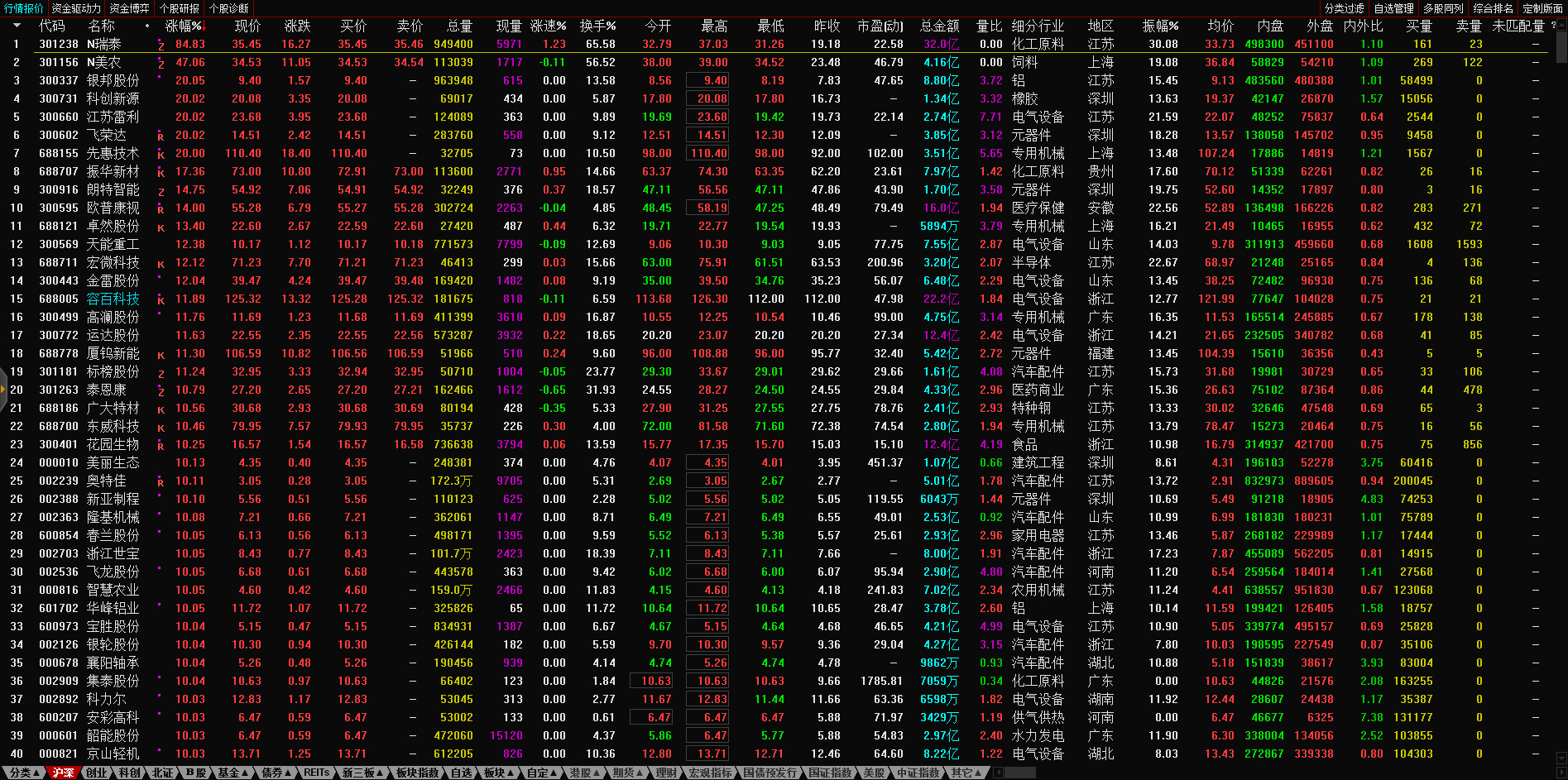Click the question mark icon after 未匹配量

click(x=1553, y=26)
